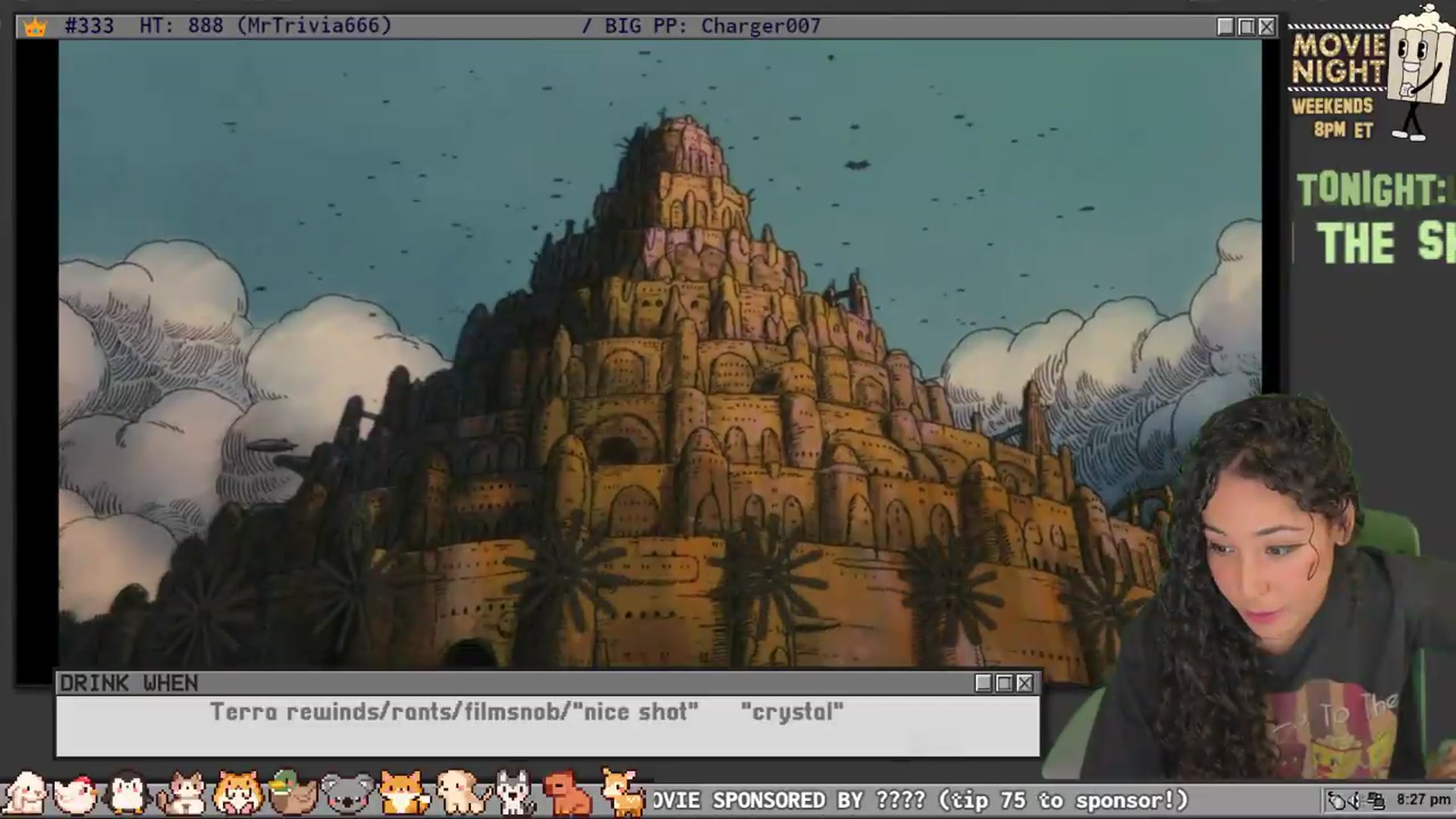1456x819 pixels.
Task: Click the white bunny pixel icon
Action: [25, 793]
